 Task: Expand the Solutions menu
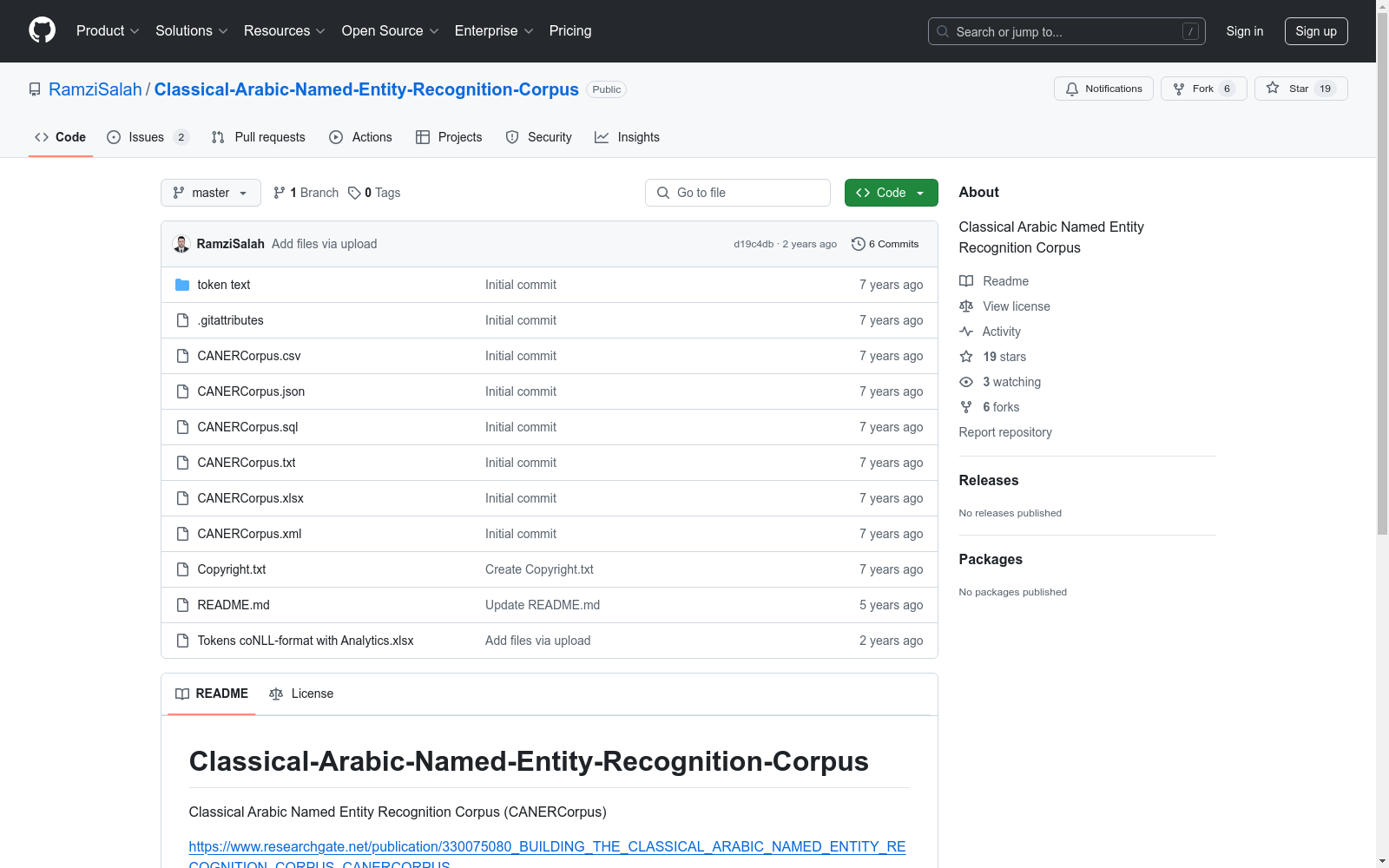click(x=192, y=31)
